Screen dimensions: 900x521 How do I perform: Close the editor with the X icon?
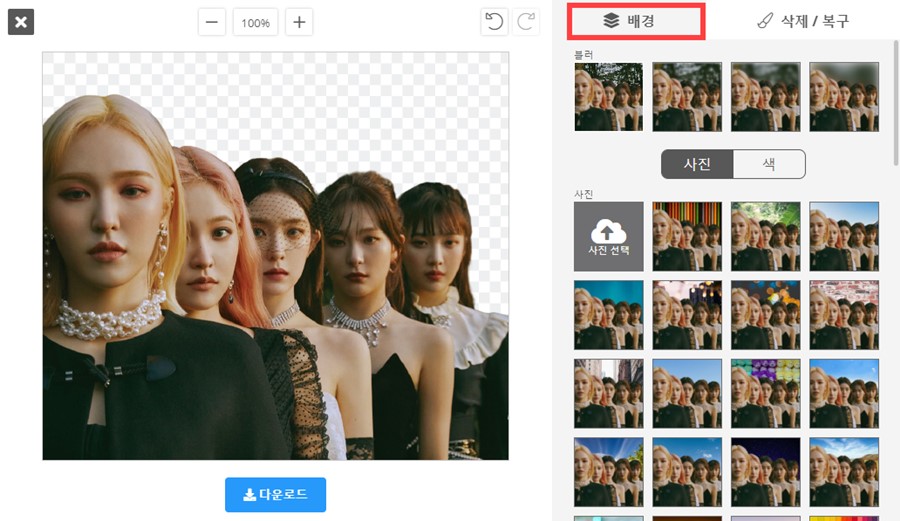21,22
